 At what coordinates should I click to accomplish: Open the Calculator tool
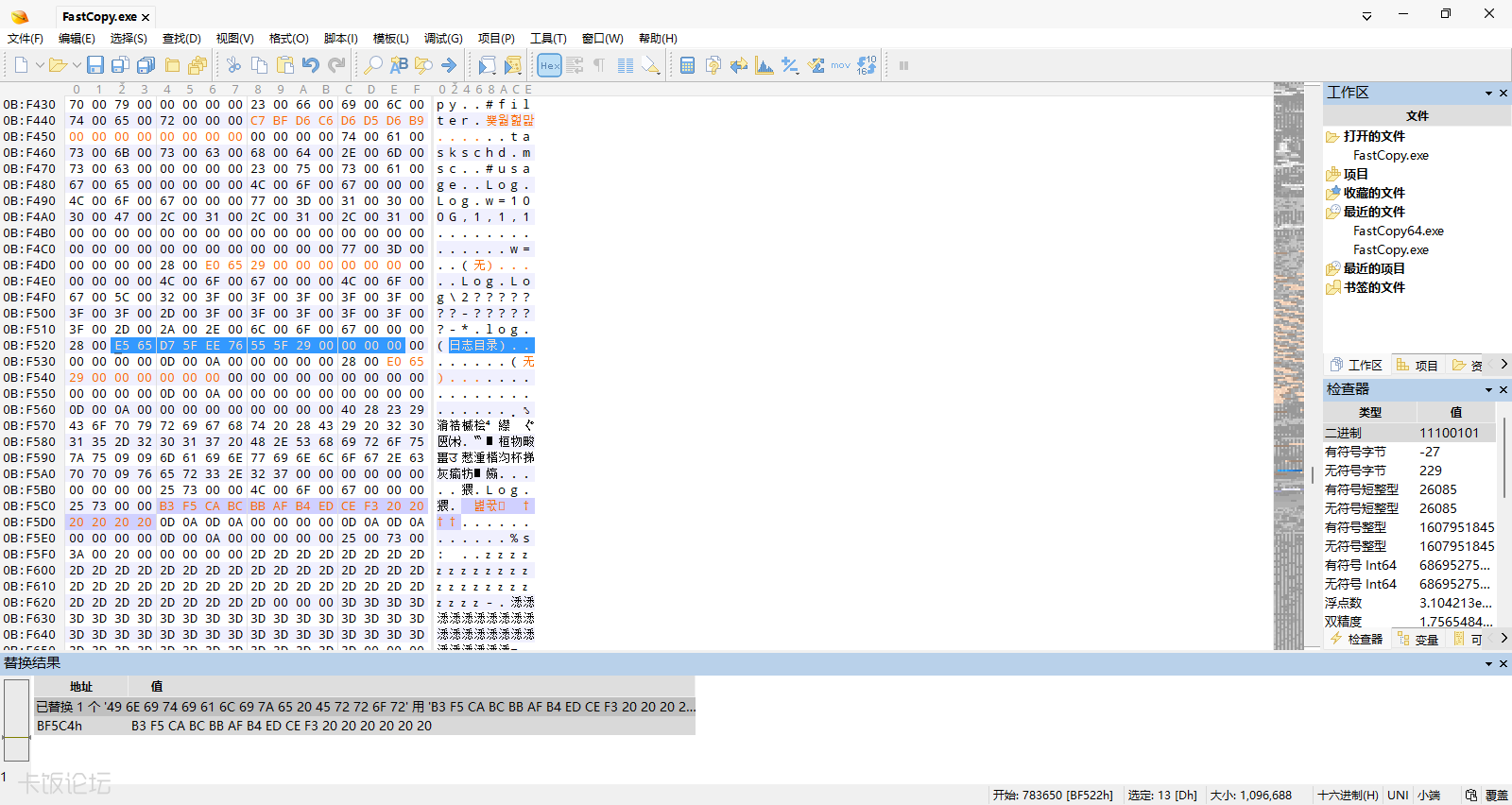pyautogui.click(x=688, y=65)
